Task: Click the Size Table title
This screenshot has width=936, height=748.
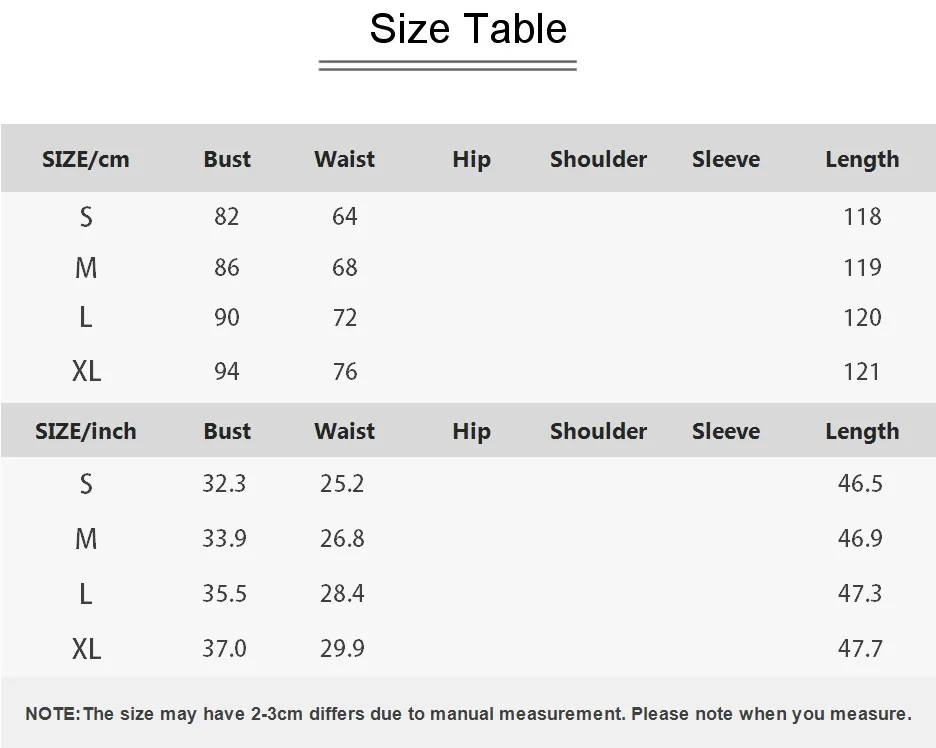Action: pyautogui.click(x=468, y=28)
